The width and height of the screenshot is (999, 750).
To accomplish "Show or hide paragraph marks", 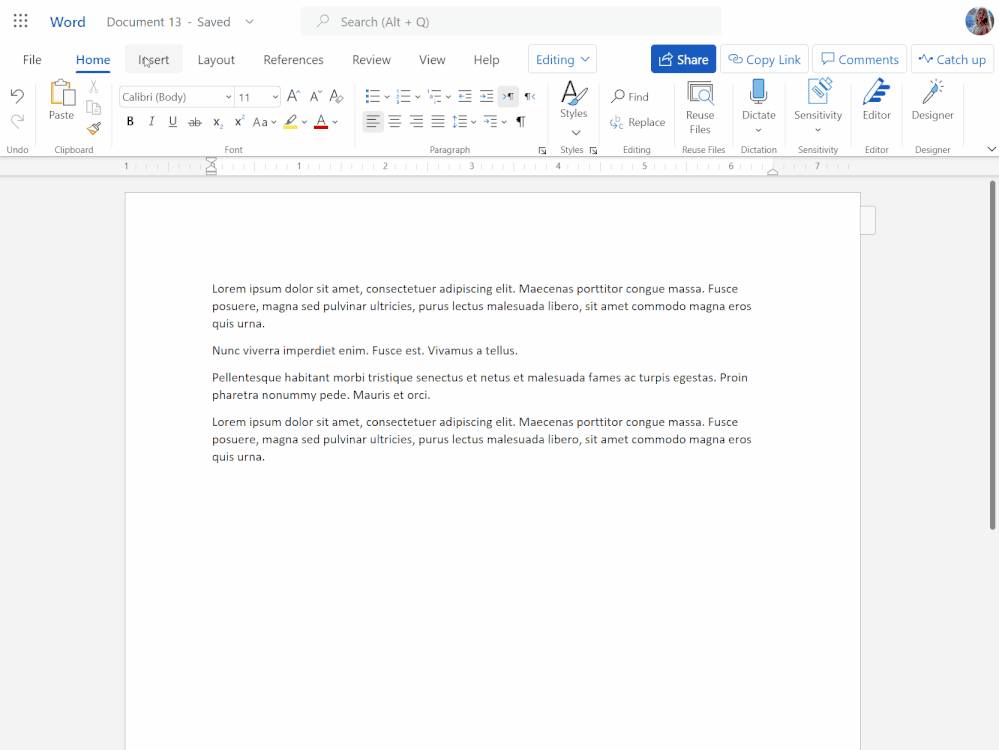I will click(x=521, y=121).
